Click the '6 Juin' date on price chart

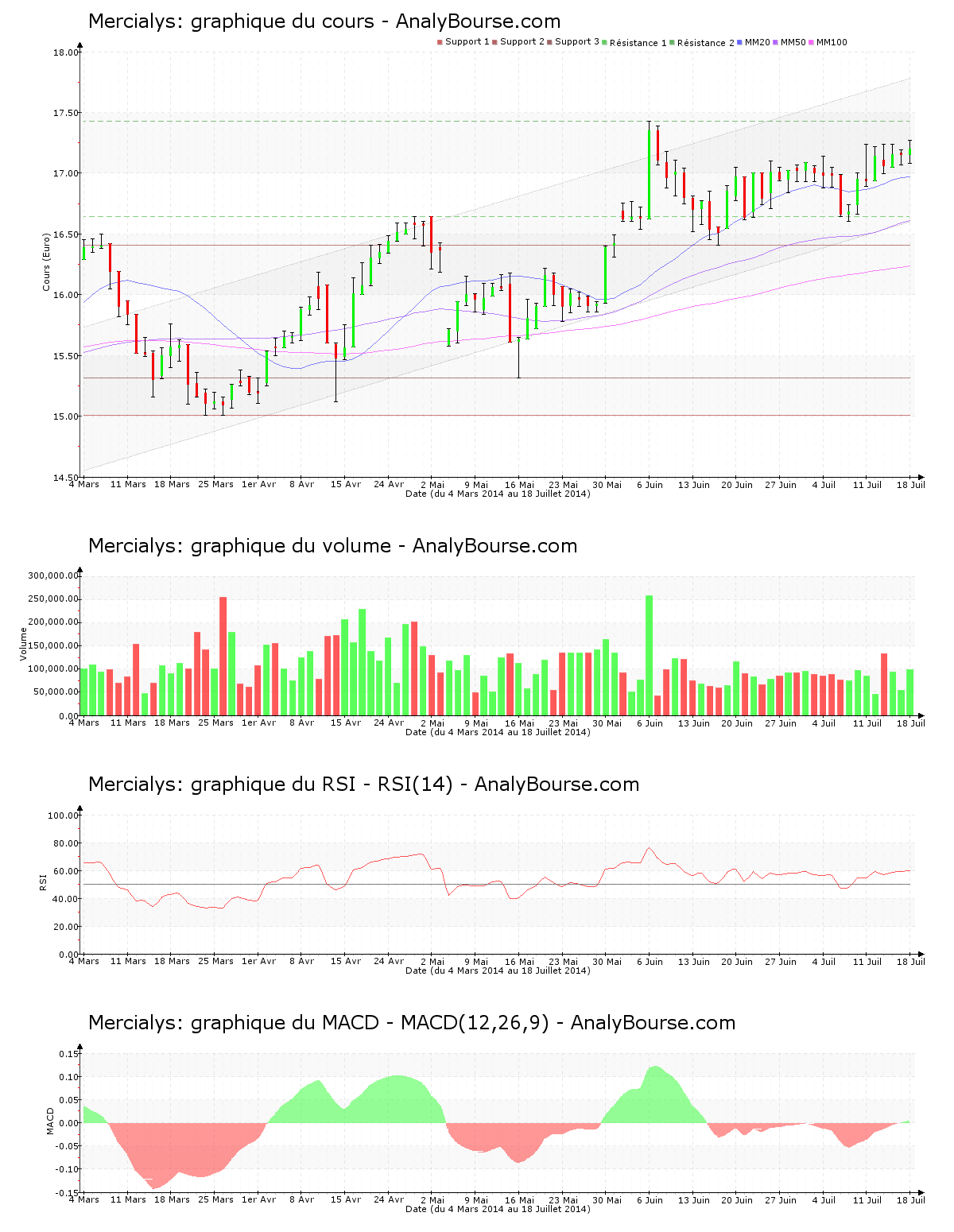650,484
